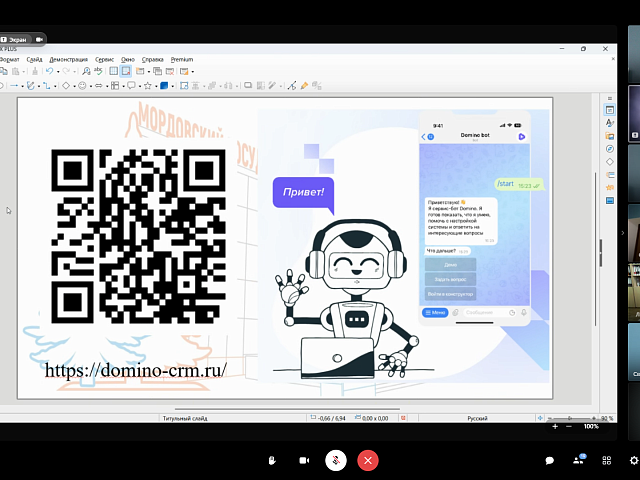Open the Слайд menu

(x=34, y=60)
